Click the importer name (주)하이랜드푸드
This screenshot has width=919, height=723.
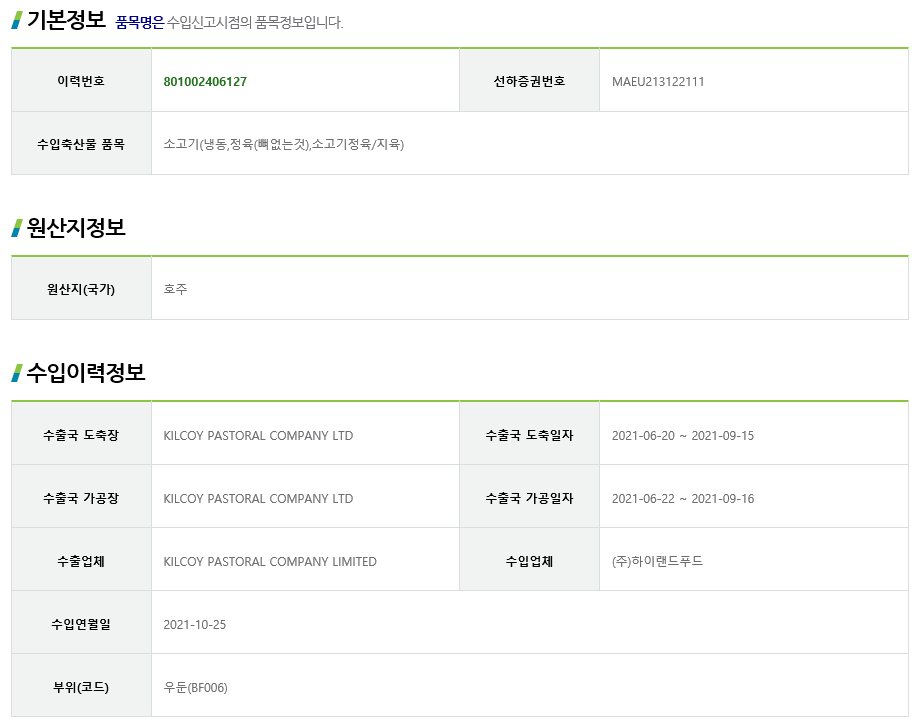tap(657, 561)
